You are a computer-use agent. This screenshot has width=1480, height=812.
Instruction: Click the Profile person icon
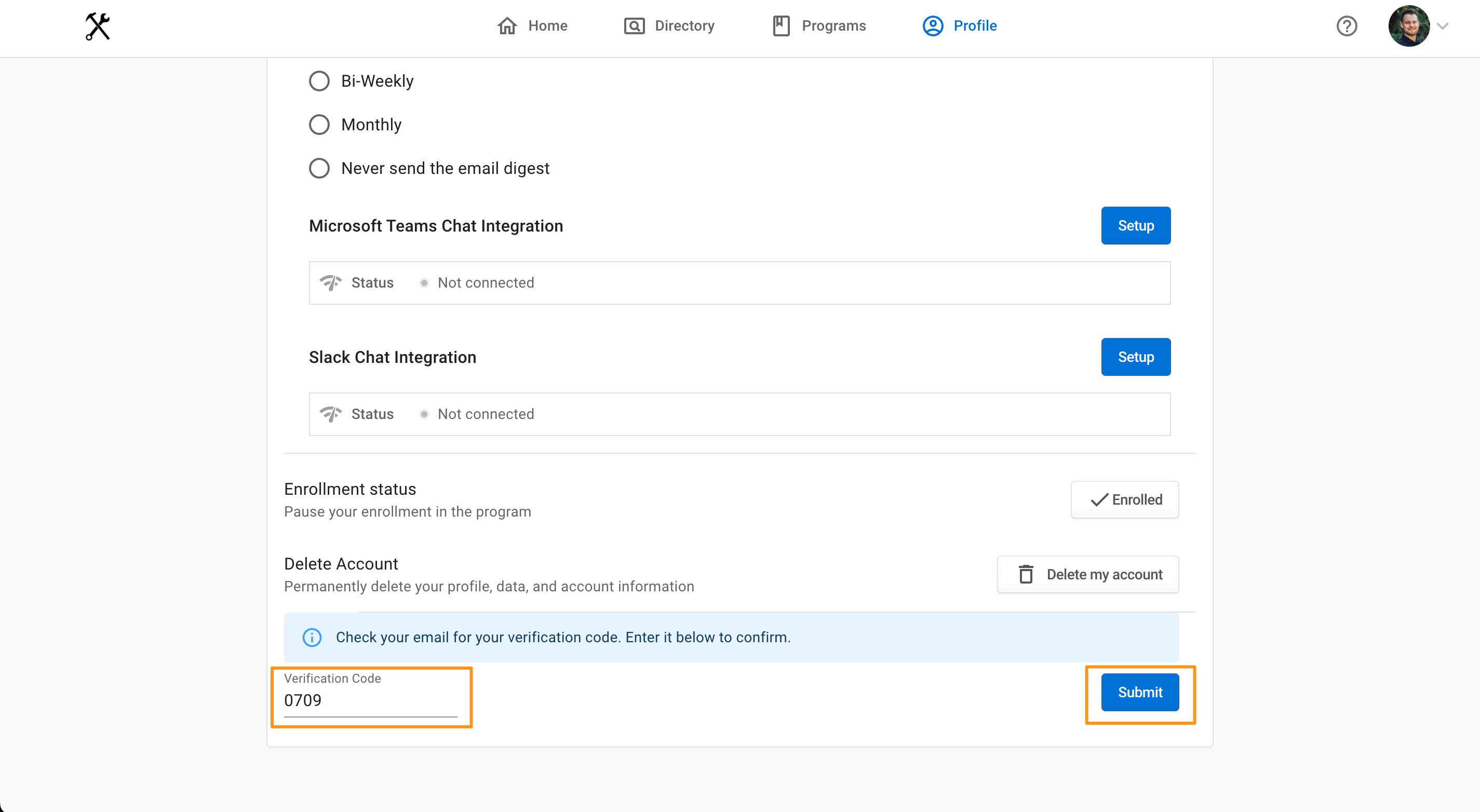point(933,26)
